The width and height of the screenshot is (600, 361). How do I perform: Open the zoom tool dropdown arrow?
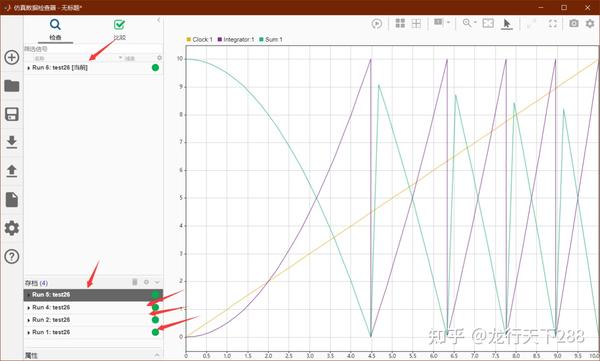tap(475, 23)
